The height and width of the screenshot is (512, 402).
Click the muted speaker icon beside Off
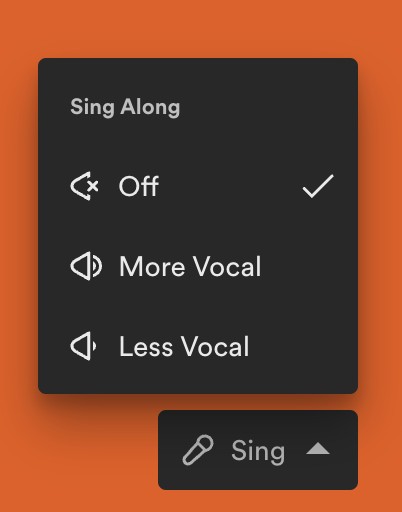85,186
